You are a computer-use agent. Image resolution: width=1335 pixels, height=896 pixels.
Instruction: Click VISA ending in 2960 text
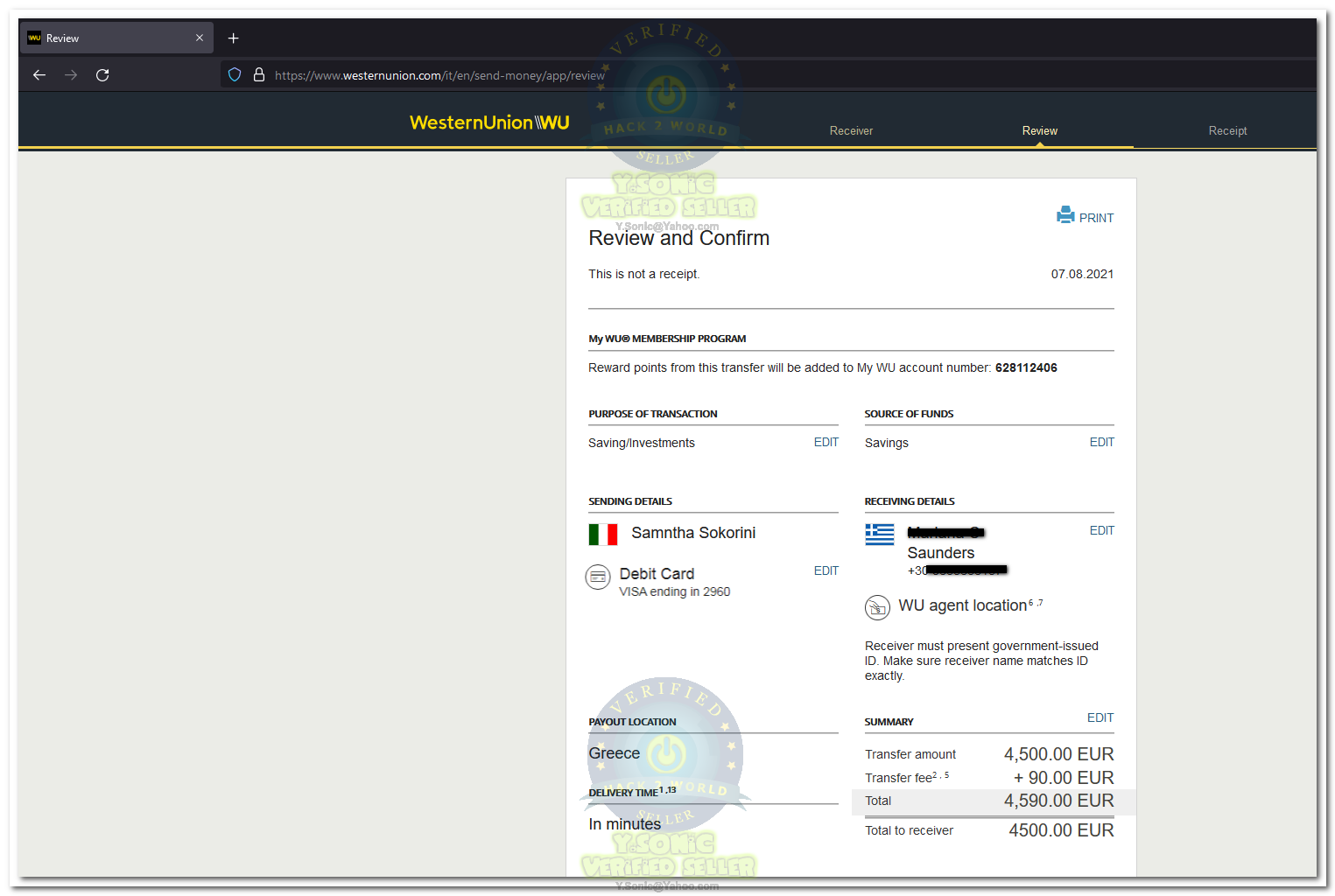[x=675, y=592]
